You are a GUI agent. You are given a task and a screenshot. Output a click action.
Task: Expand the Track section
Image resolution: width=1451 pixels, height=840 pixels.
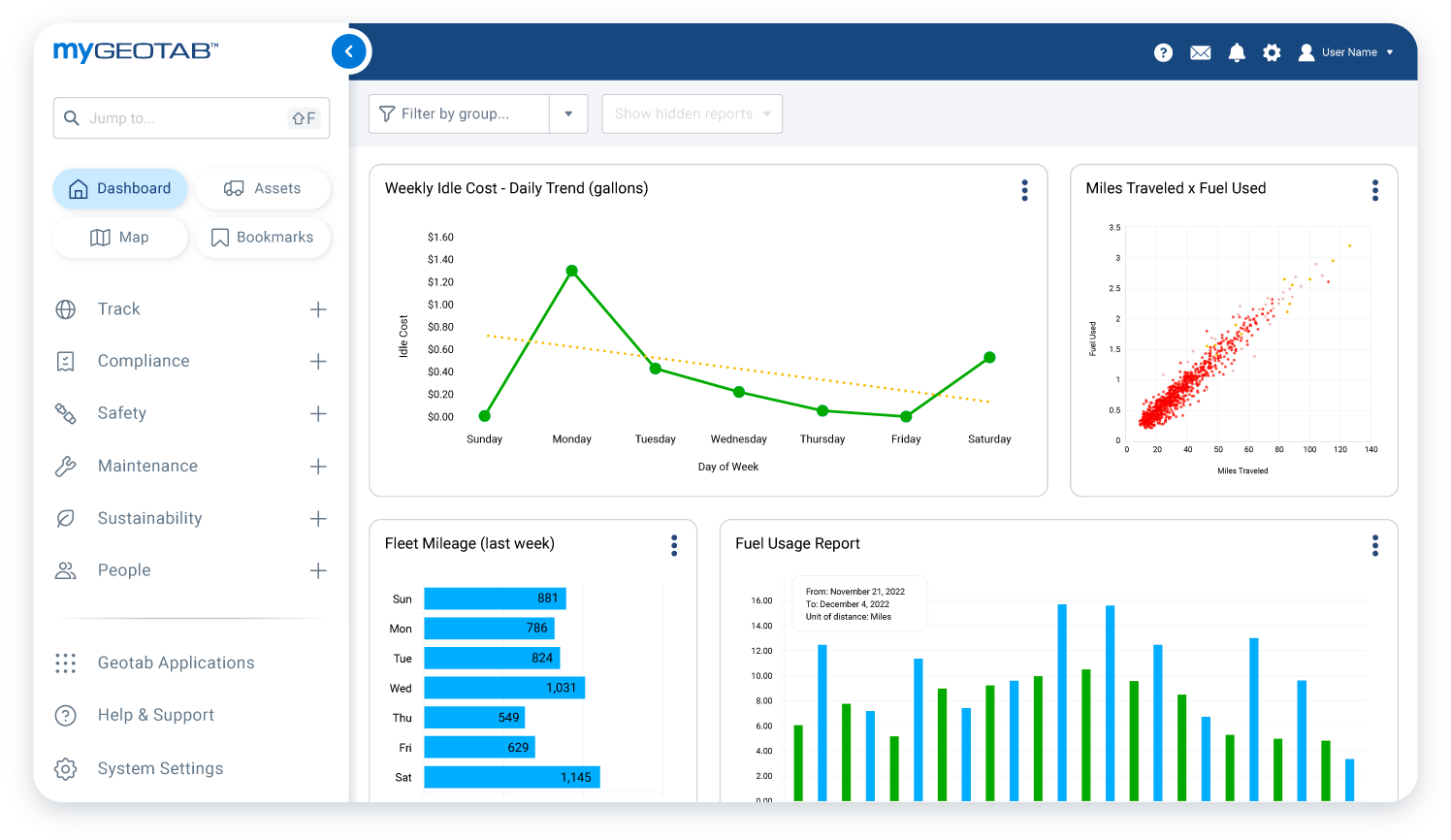[318, 308]
